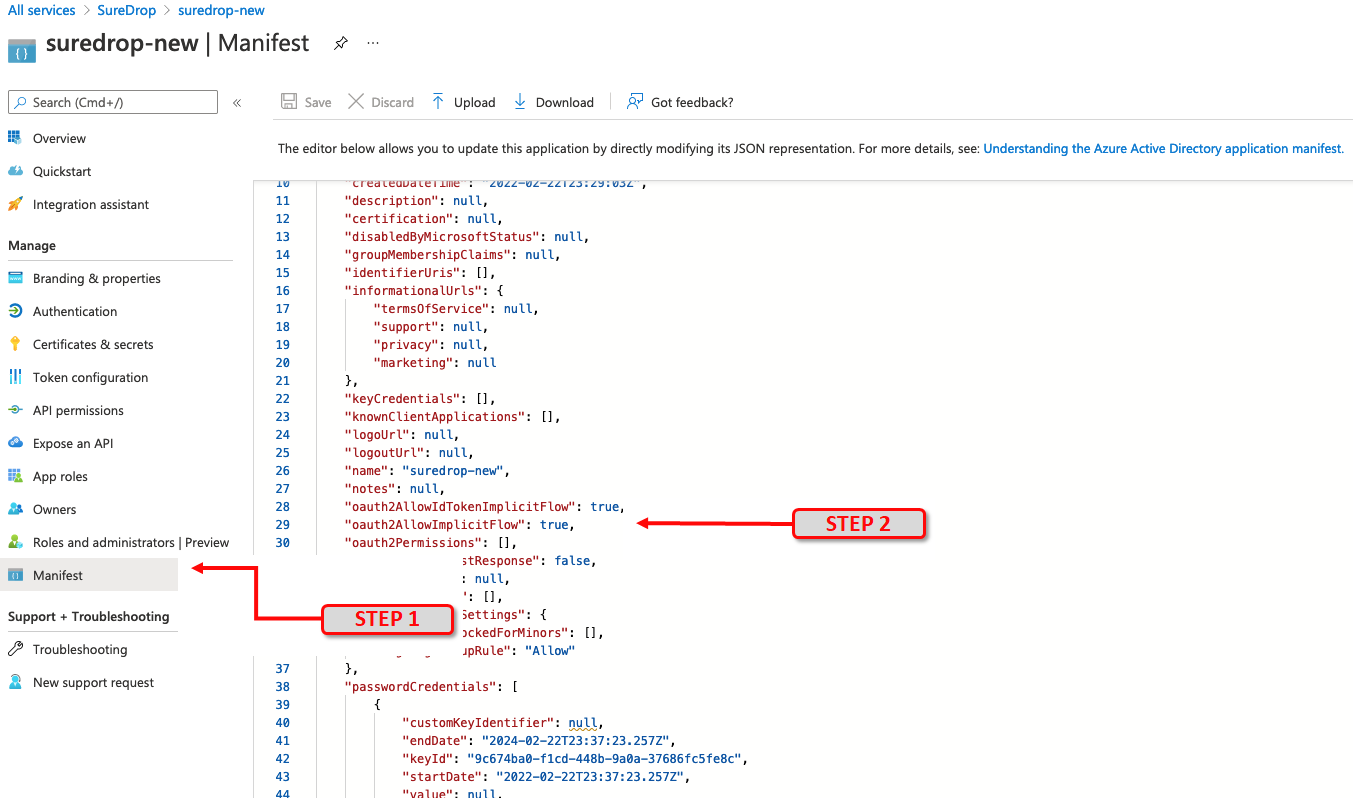
Task: Focus the Search (Cmd+/) field
Action: click(x=113, y=102)
